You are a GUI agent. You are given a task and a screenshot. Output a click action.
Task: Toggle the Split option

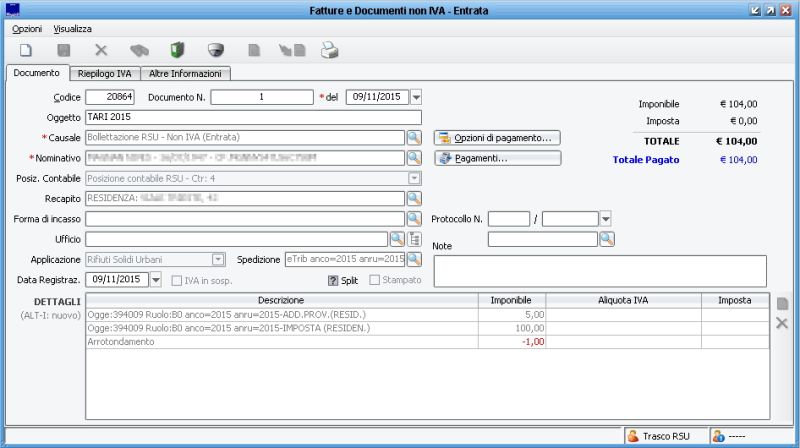pyautogui.click(x=334, y=280)
